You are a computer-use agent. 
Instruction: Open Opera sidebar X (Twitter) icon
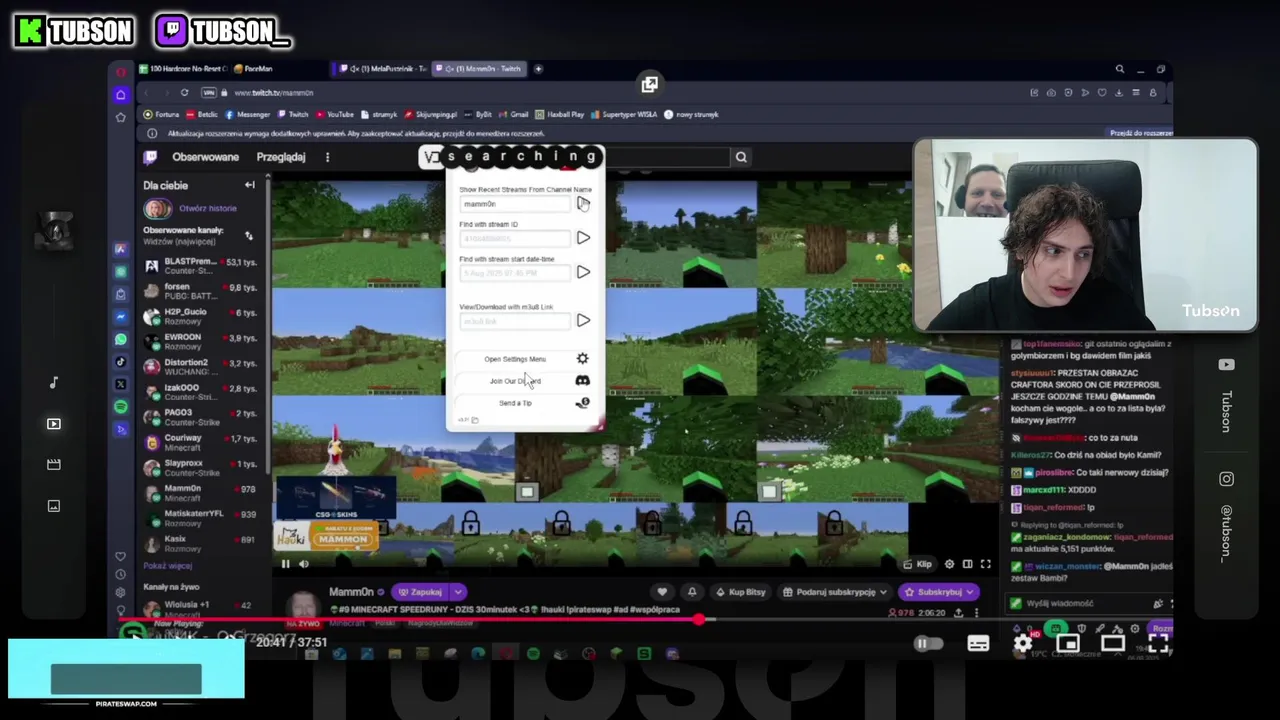(121, 384)
